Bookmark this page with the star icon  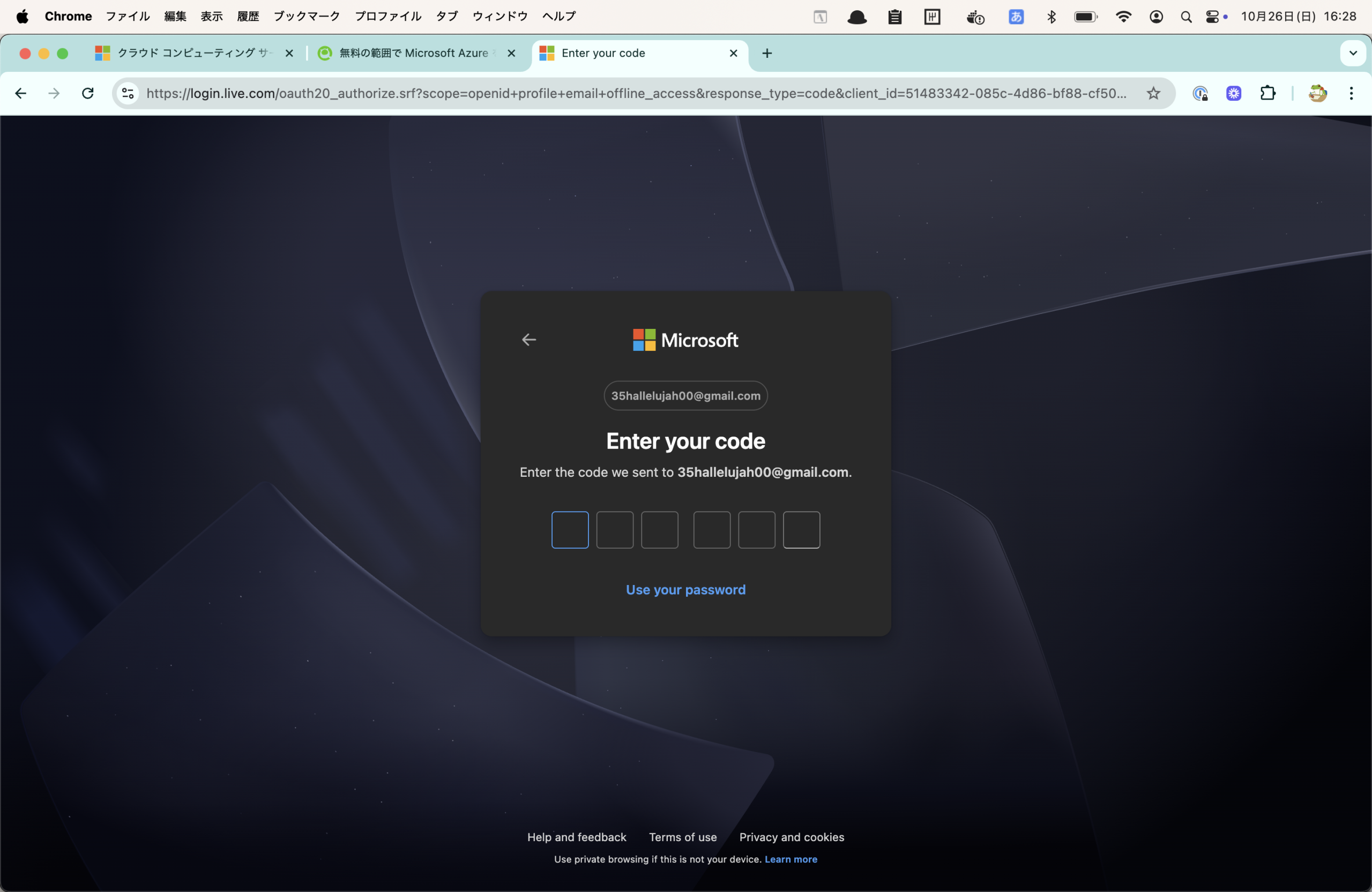[x=1153, y=93]
